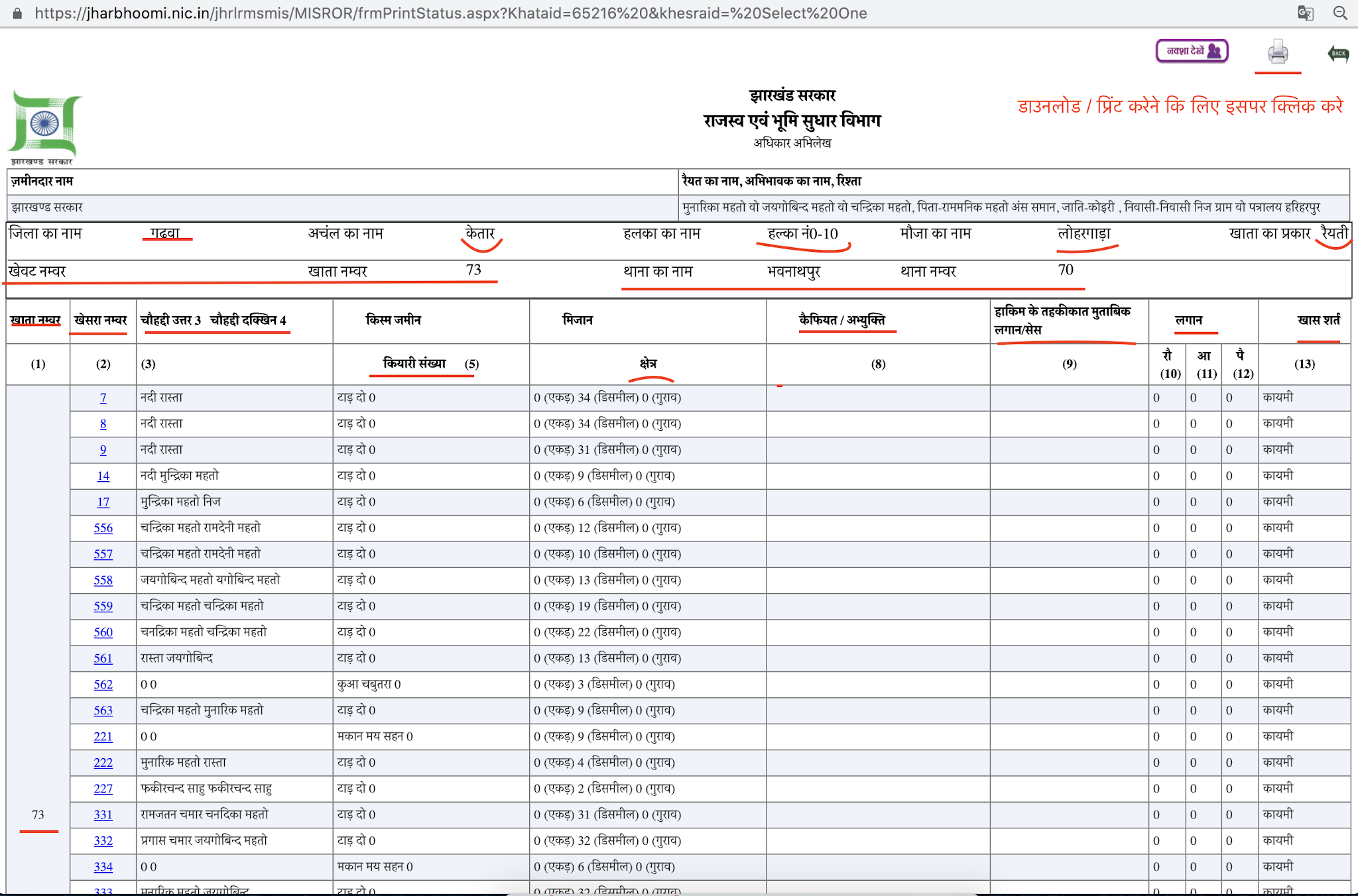Click the green Back arrow icon

pyautogui.click(x=1338, y=53)
